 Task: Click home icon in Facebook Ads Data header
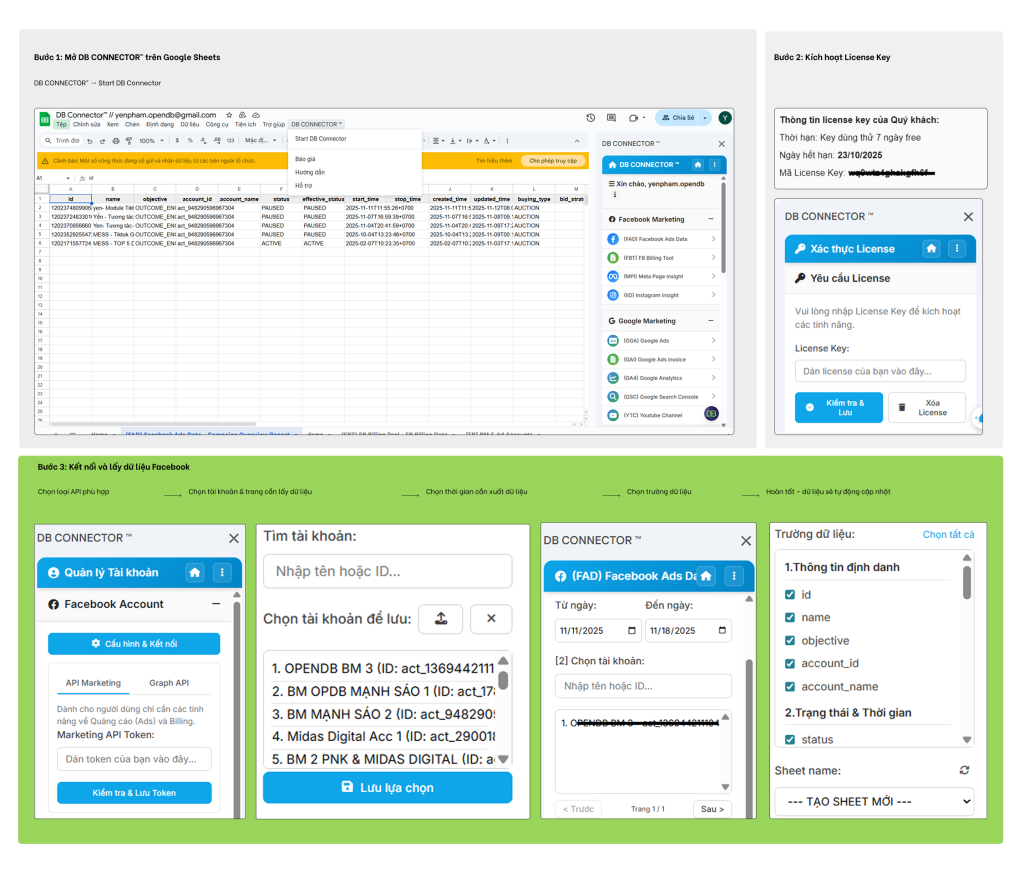706,576
